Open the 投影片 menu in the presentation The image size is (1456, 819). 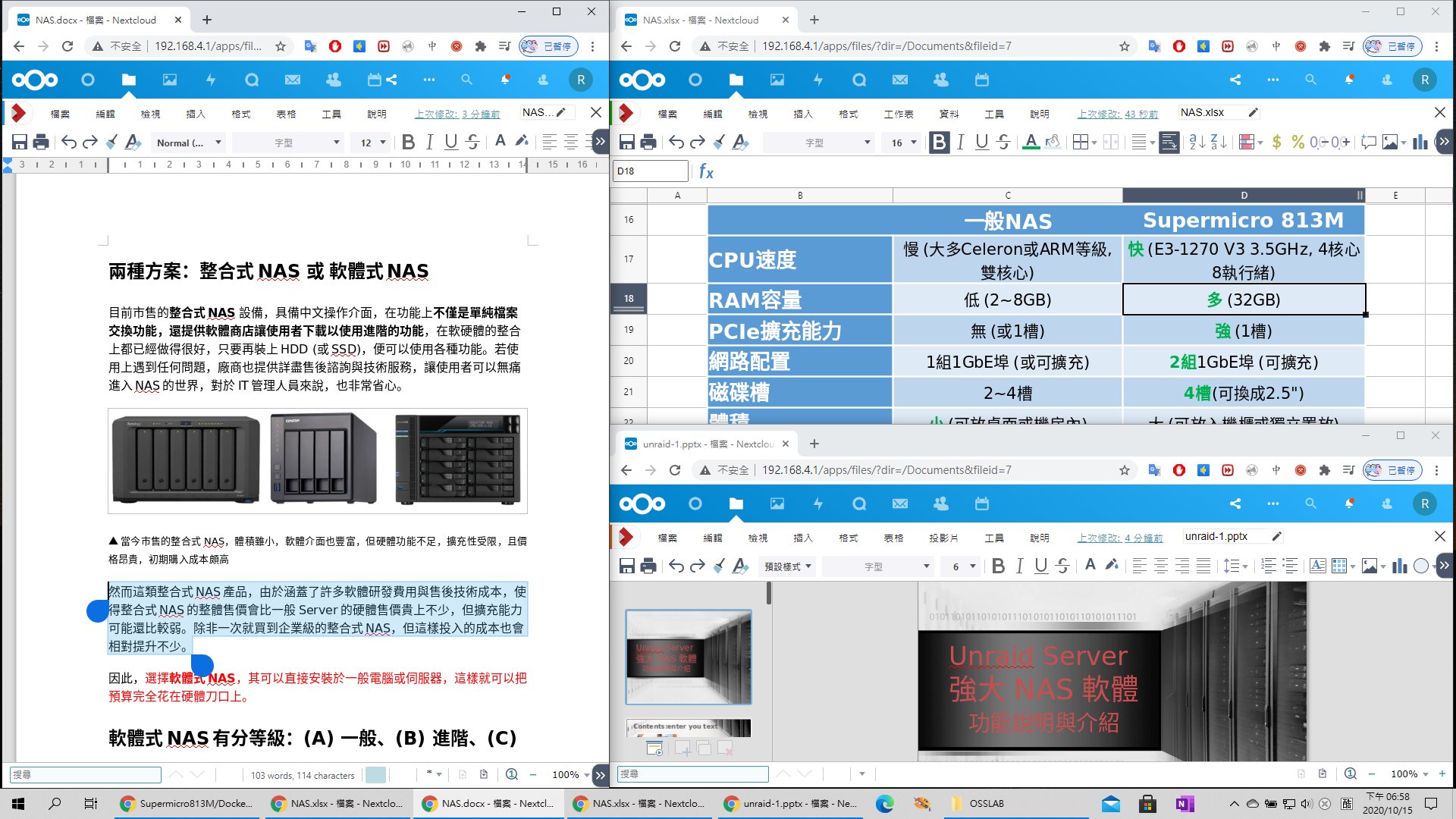(943, 538)
